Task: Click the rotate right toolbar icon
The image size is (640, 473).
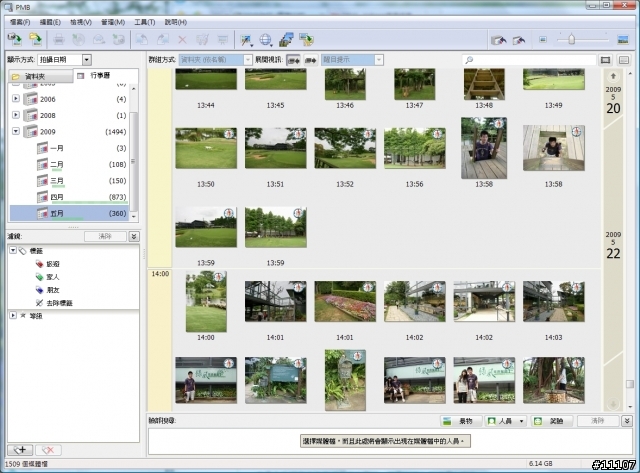Action: [x=162, y=40]
